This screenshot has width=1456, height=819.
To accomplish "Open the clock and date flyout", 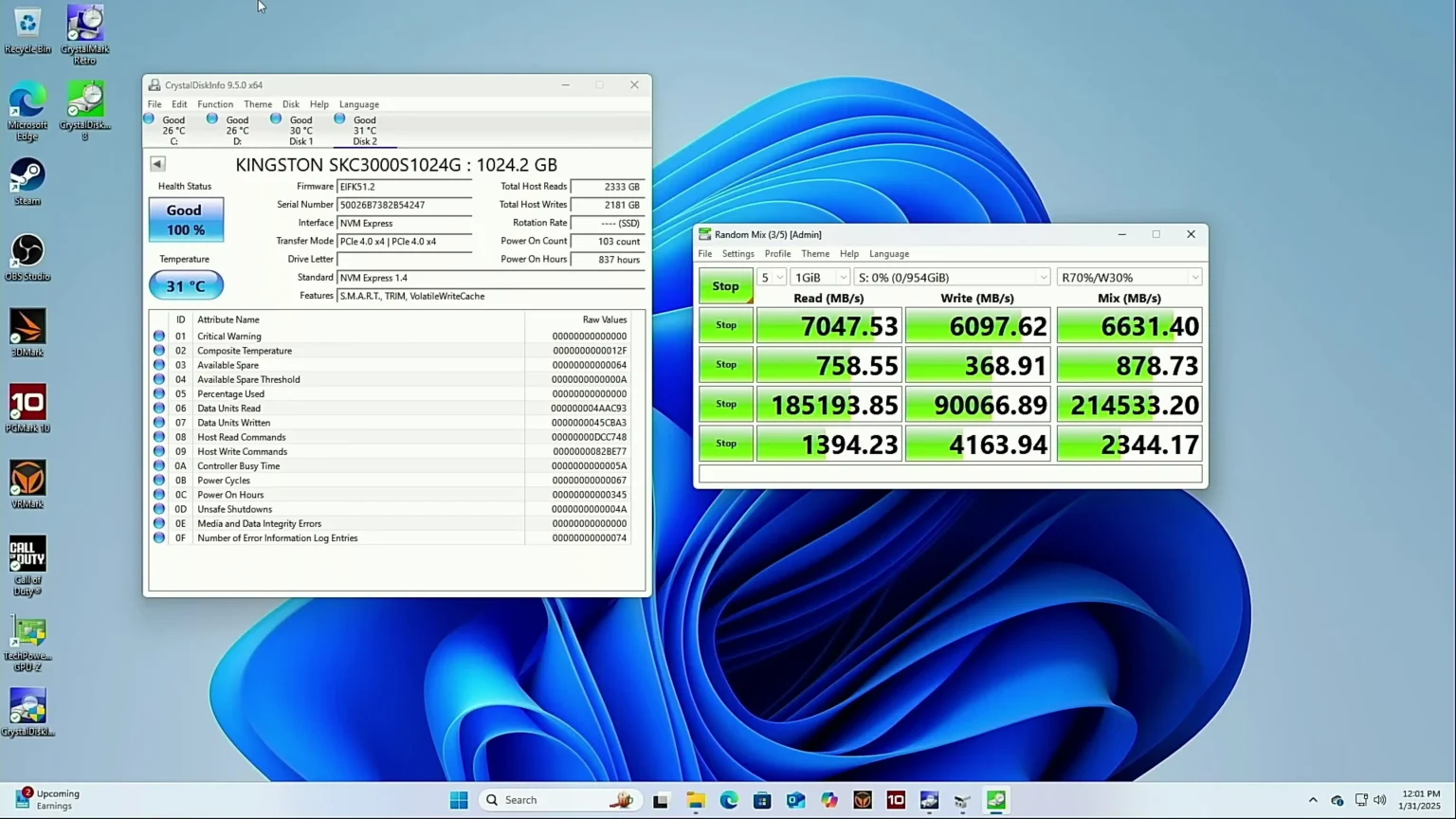I will (x=1421, y=800).
